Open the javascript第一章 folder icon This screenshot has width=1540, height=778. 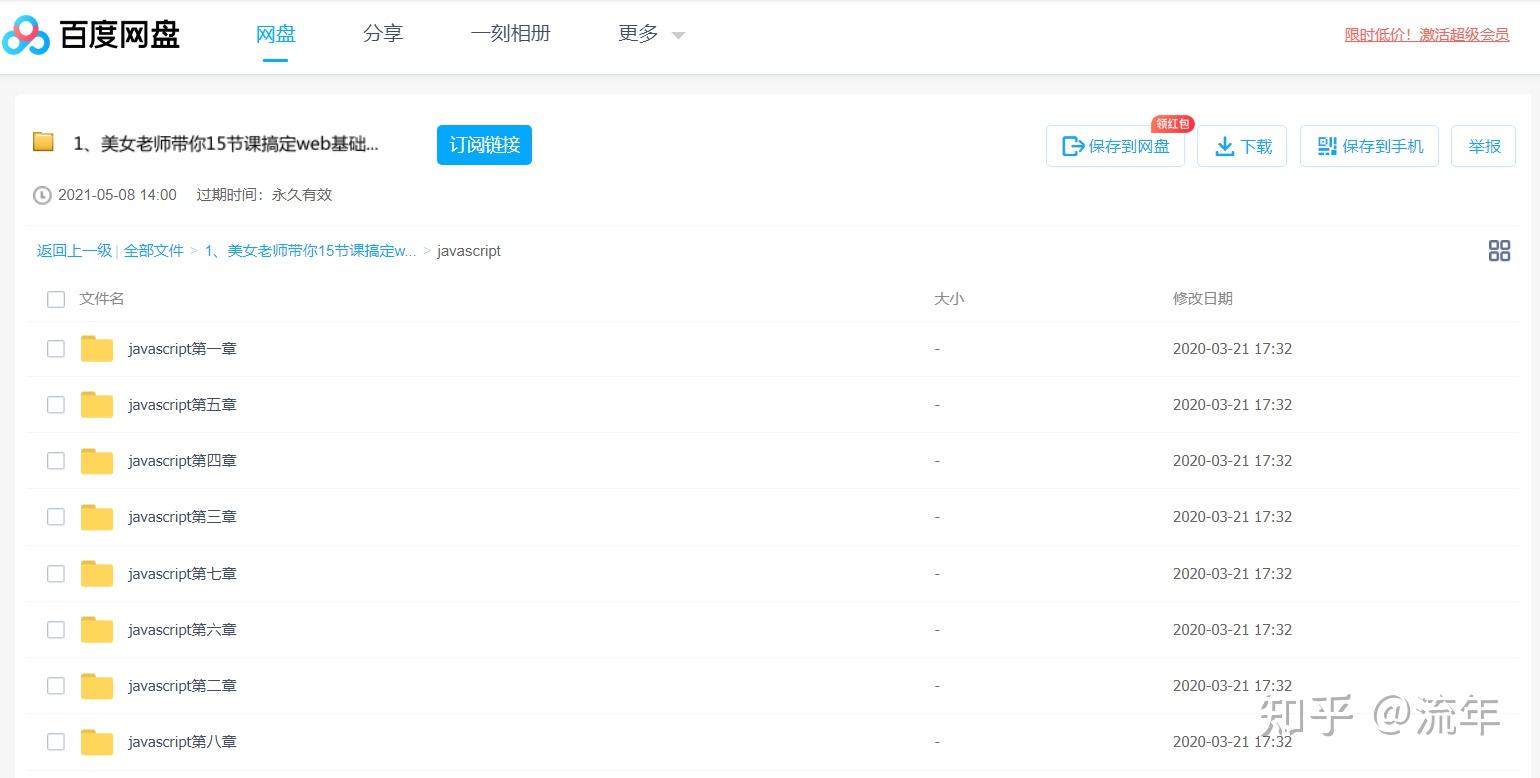97,349
